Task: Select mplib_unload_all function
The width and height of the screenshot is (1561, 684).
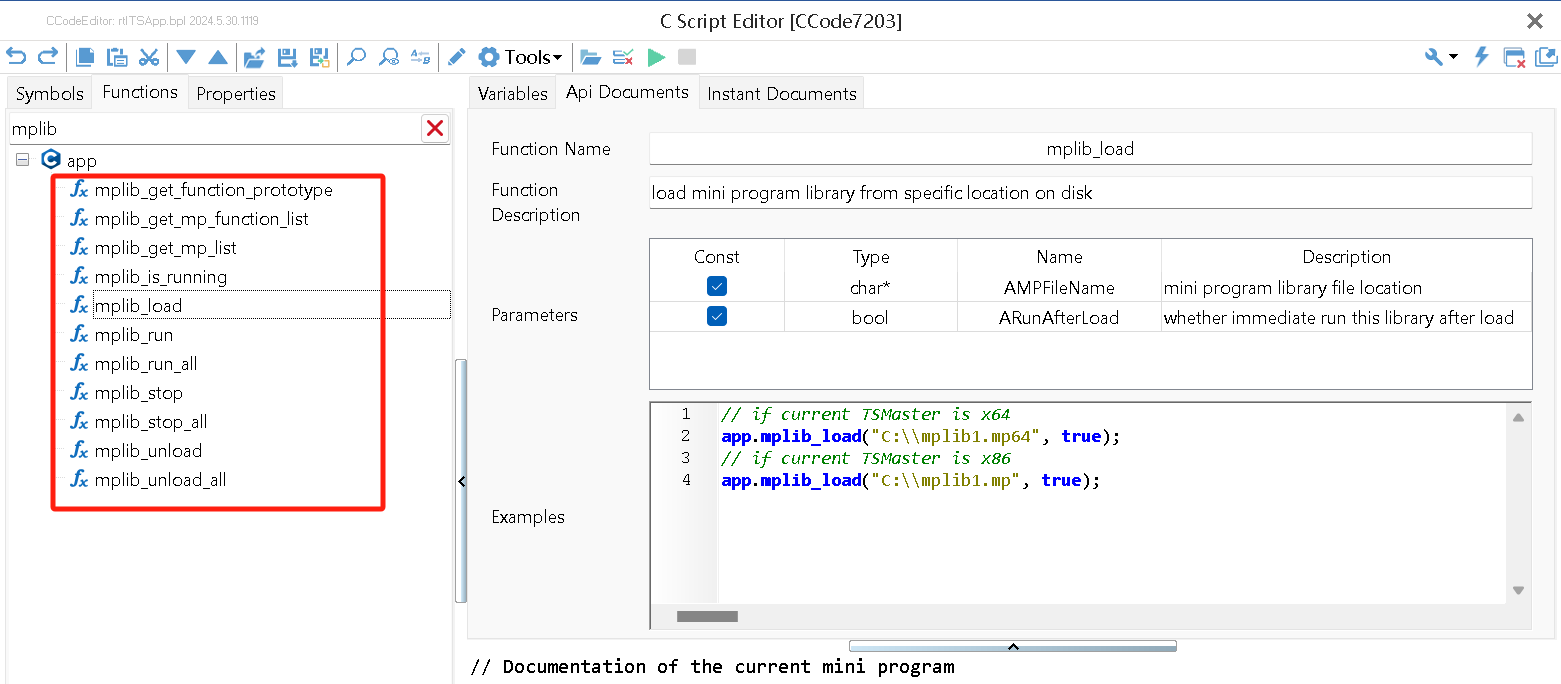Action: click(x=161, y=480)
